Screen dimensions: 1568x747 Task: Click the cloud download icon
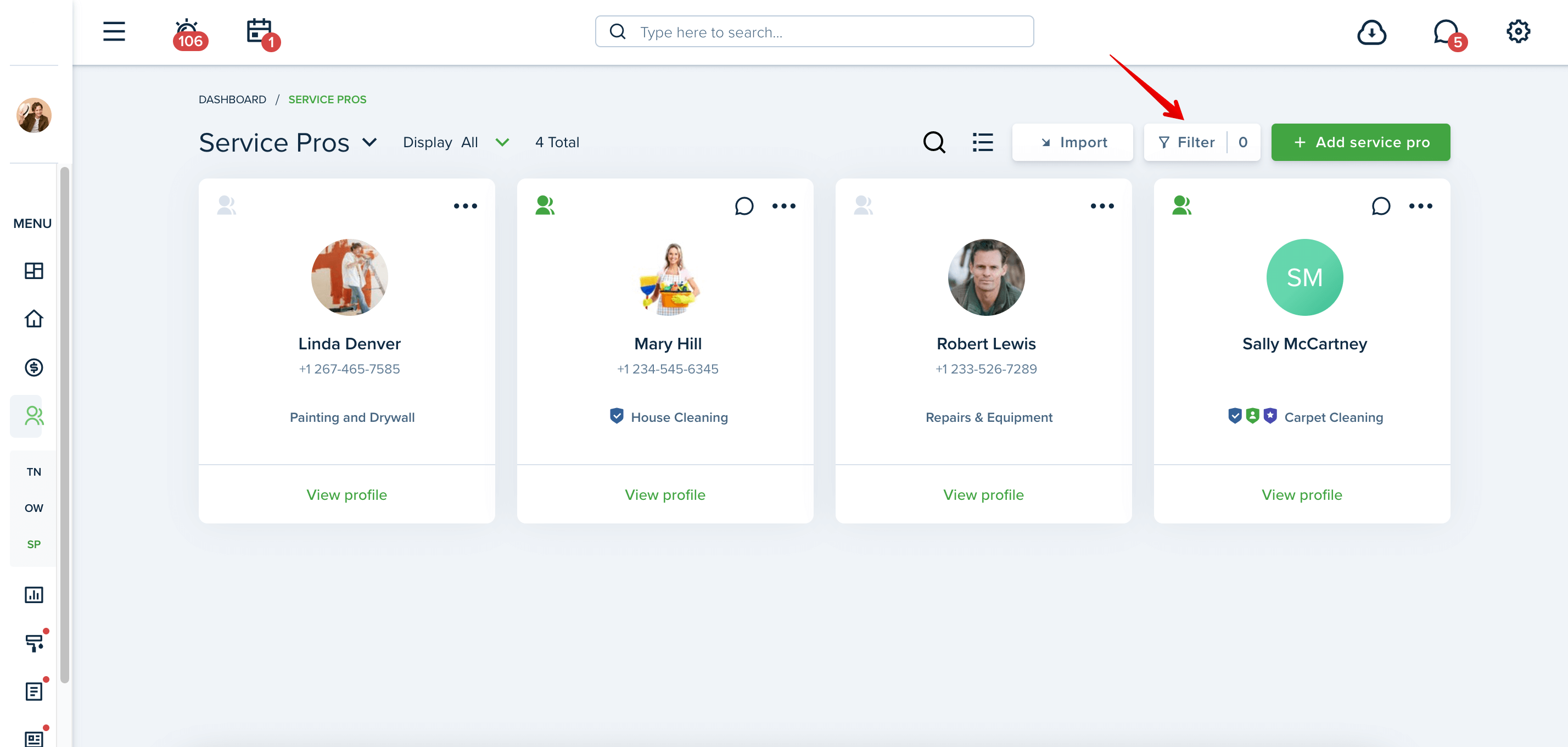1371,32
